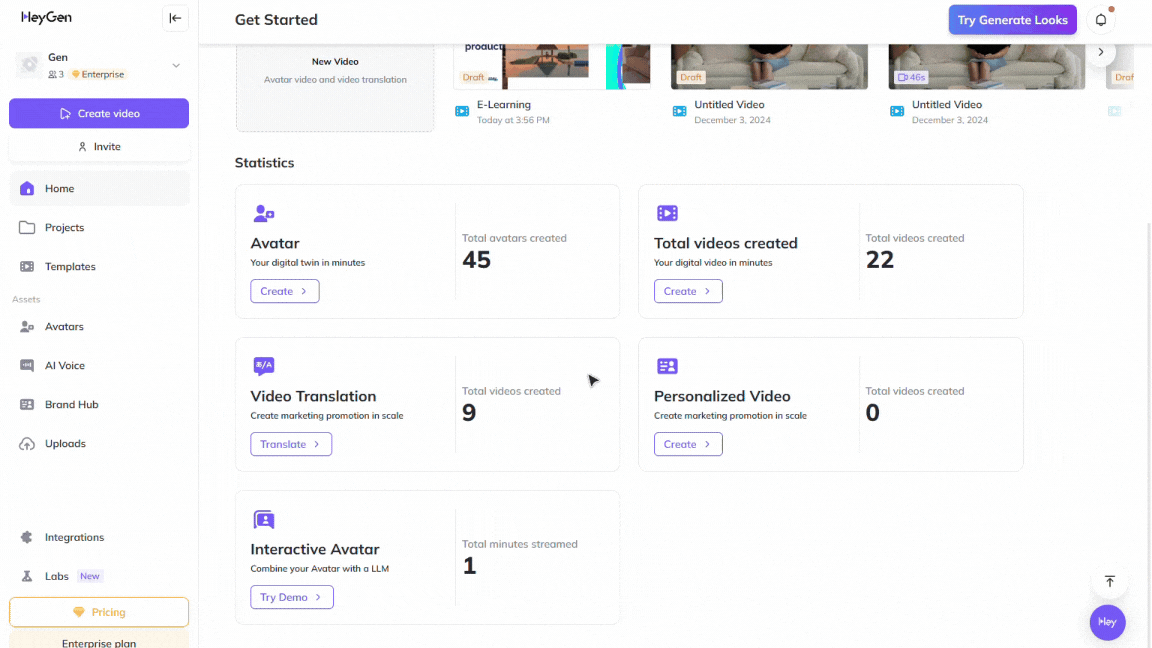Image resolution: width=1152 pixels, height=648 pixels.
Task: Click the Pricing button
Action: point(99,612)
